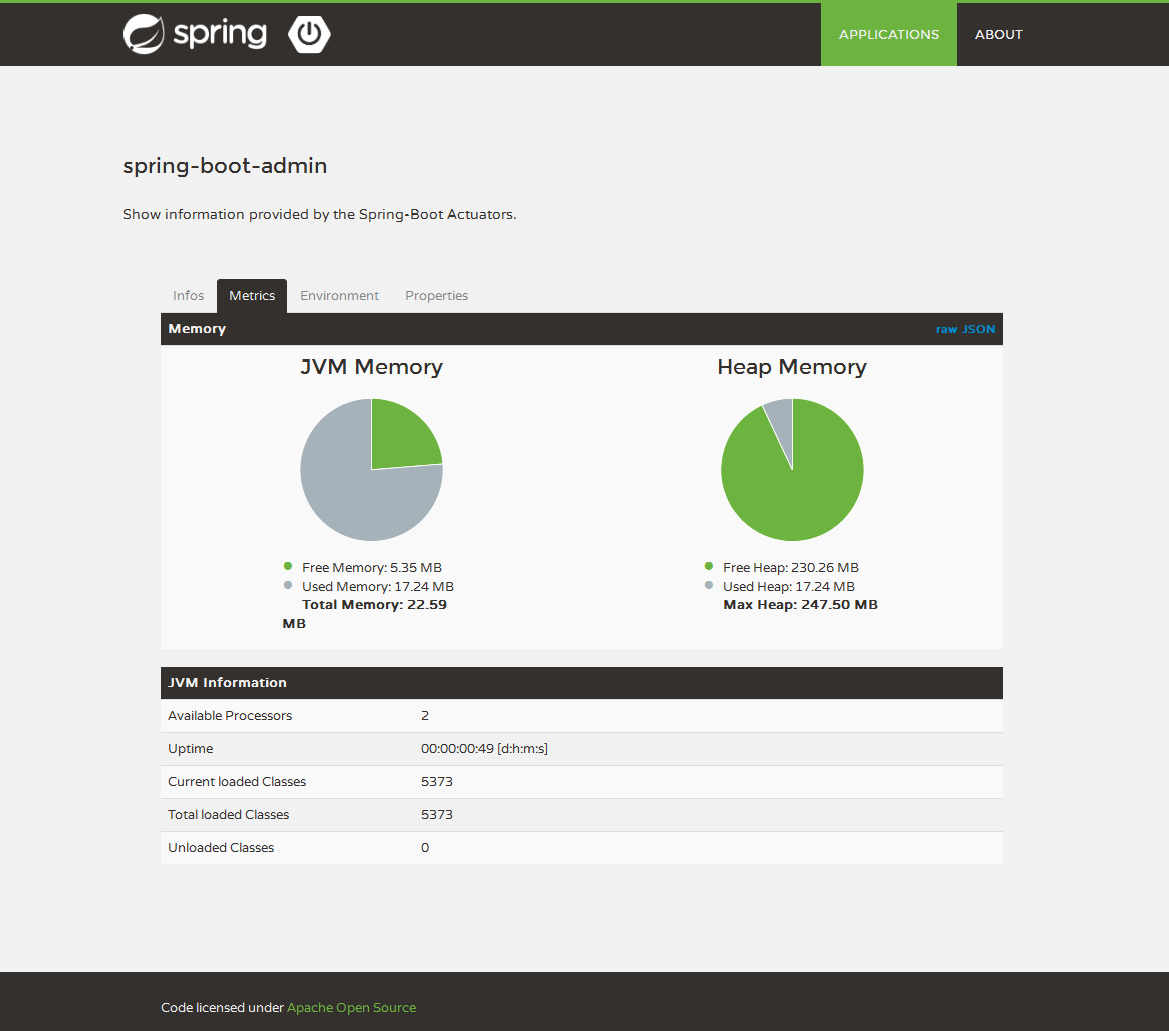This screenshot has height=1031, width=1169.
Task: Click the Spring Boot power icon
Action: [x=309, y=34]
